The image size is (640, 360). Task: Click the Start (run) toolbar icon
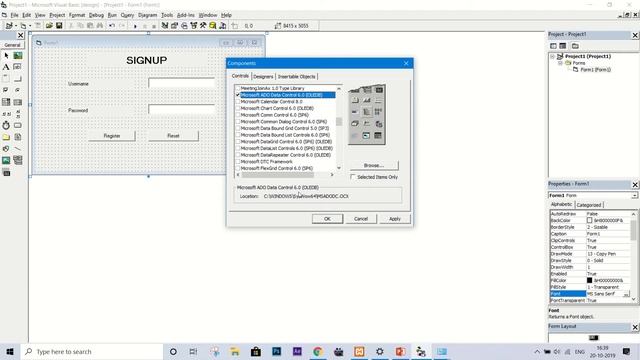pos(135,26)
